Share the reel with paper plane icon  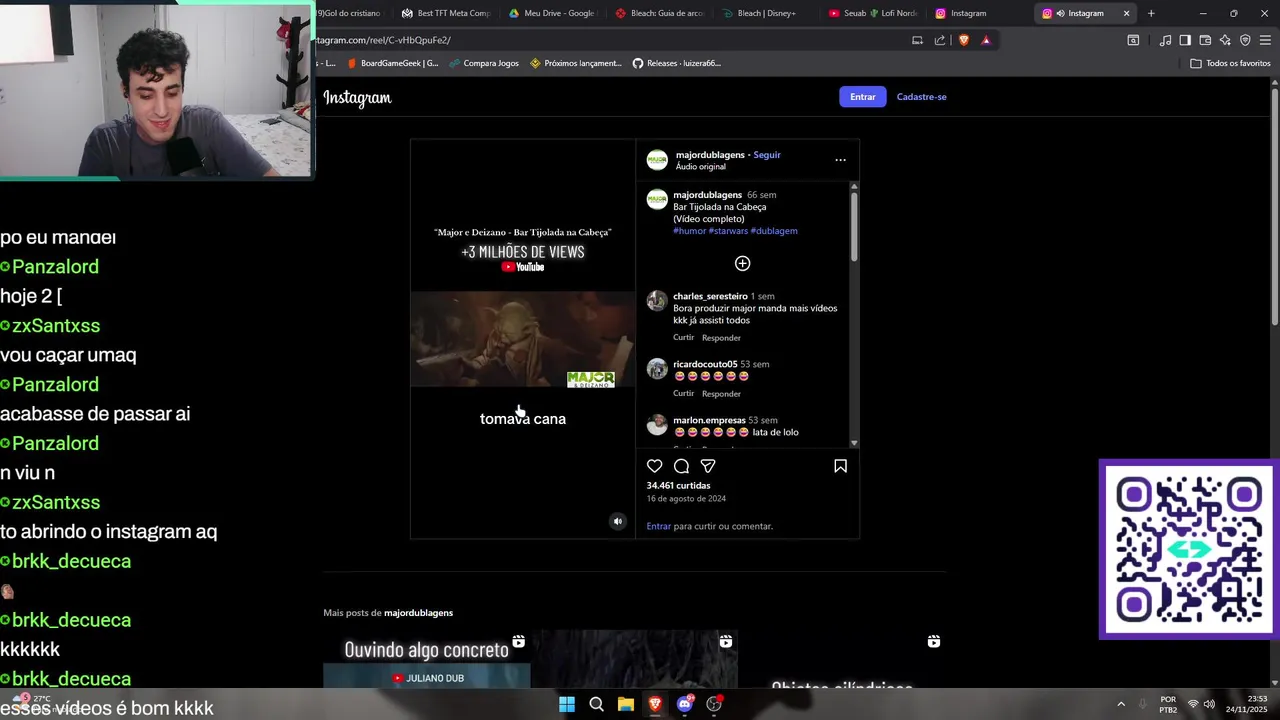coord(708,466)
